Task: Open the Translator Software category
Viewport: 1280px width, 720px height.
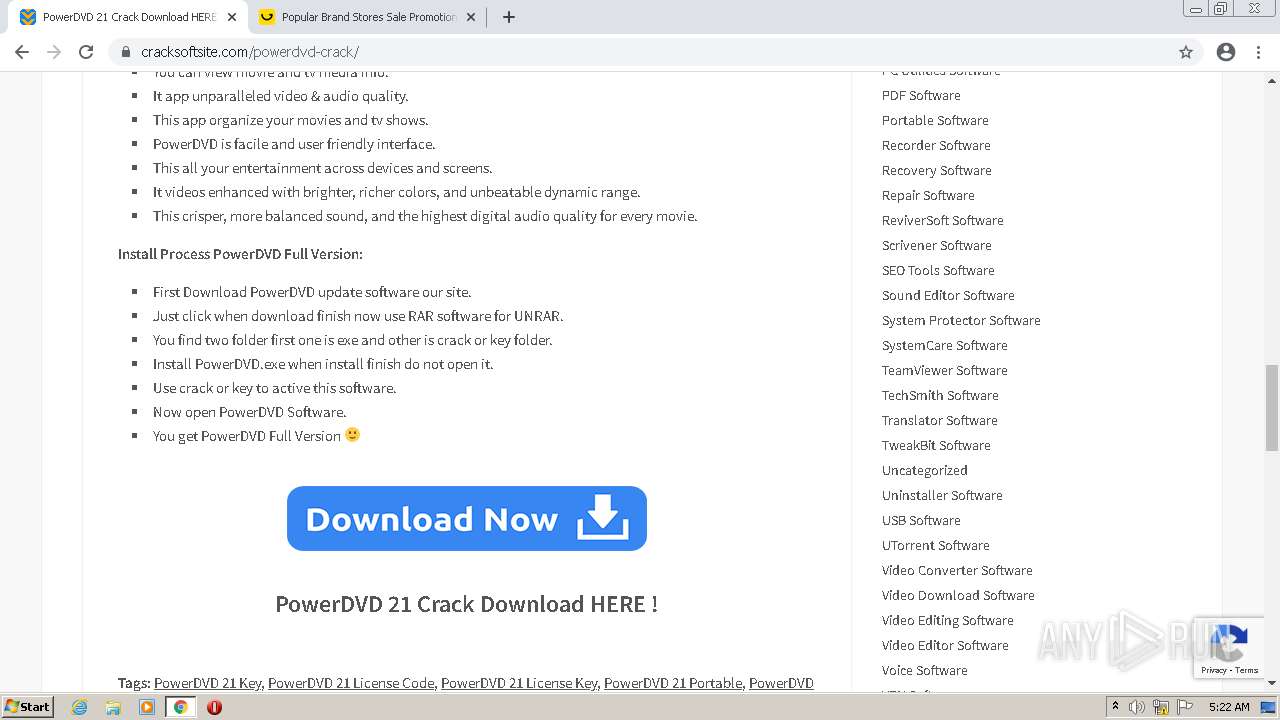Action: click(940, 420)
